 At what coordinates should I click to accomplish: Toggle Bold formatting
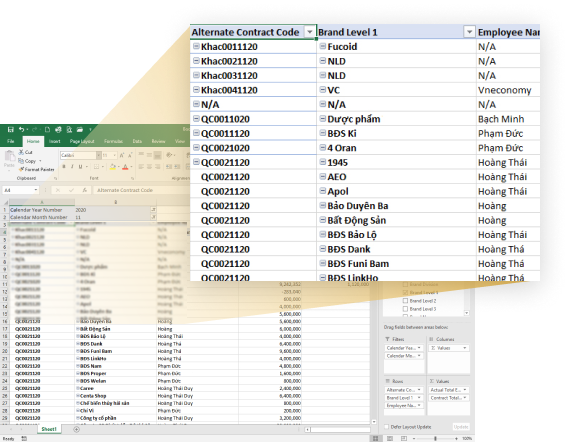tap(64, 166)
